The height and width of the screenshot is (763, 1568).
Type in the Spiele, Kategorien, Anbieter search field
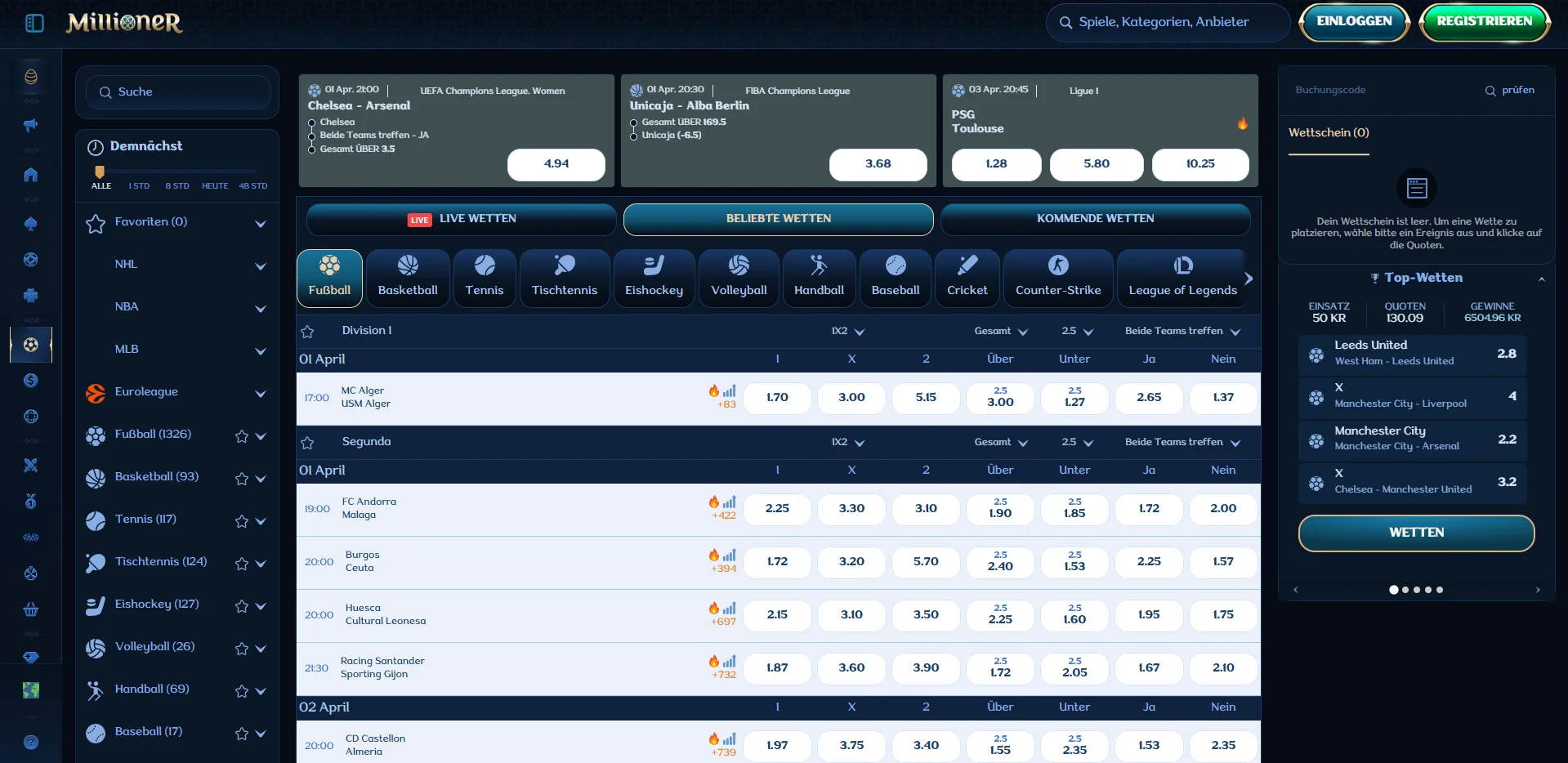[x=1167, y=22]
